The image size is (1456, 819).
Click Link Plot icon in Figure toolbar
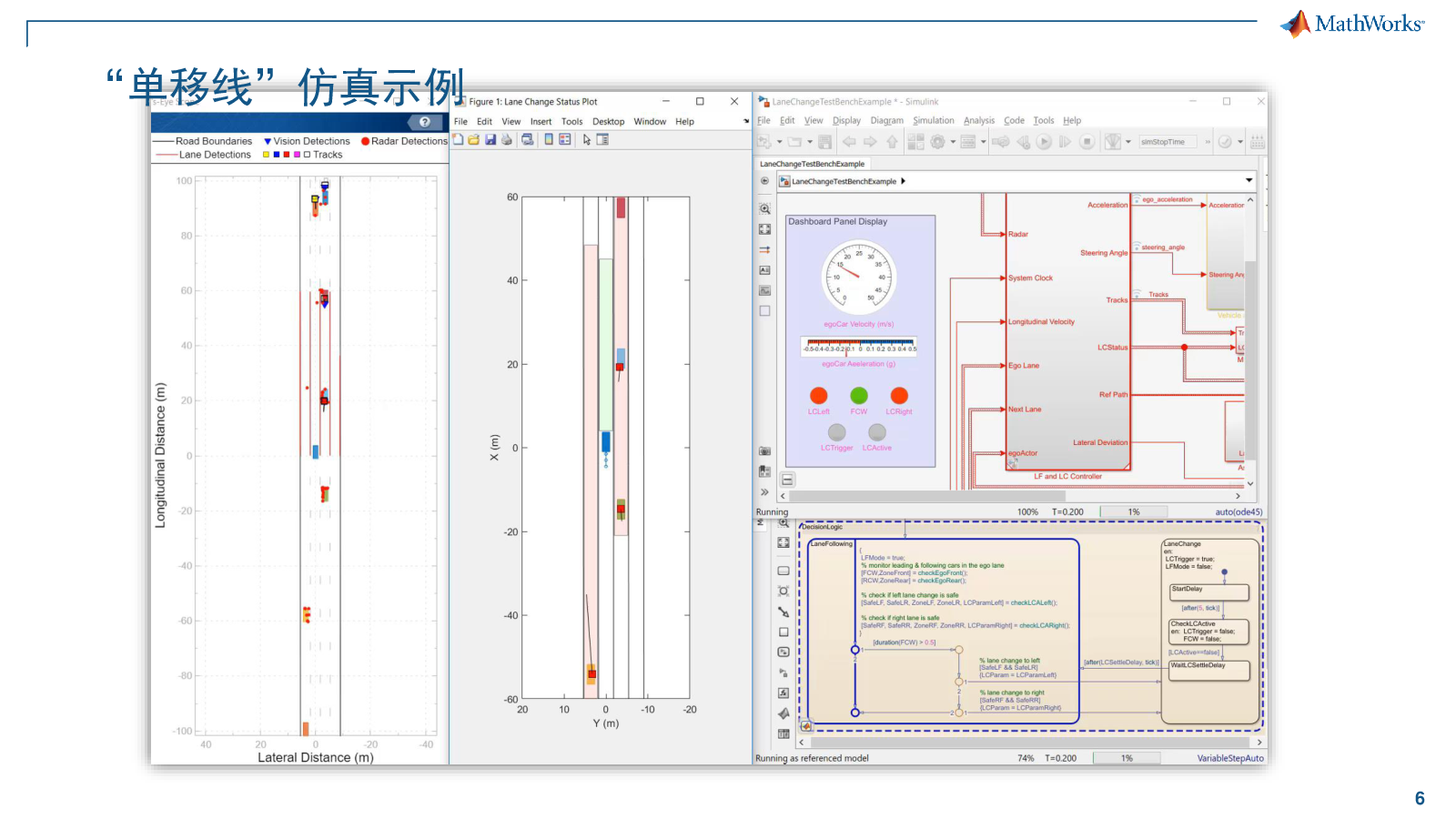[528, 139]
